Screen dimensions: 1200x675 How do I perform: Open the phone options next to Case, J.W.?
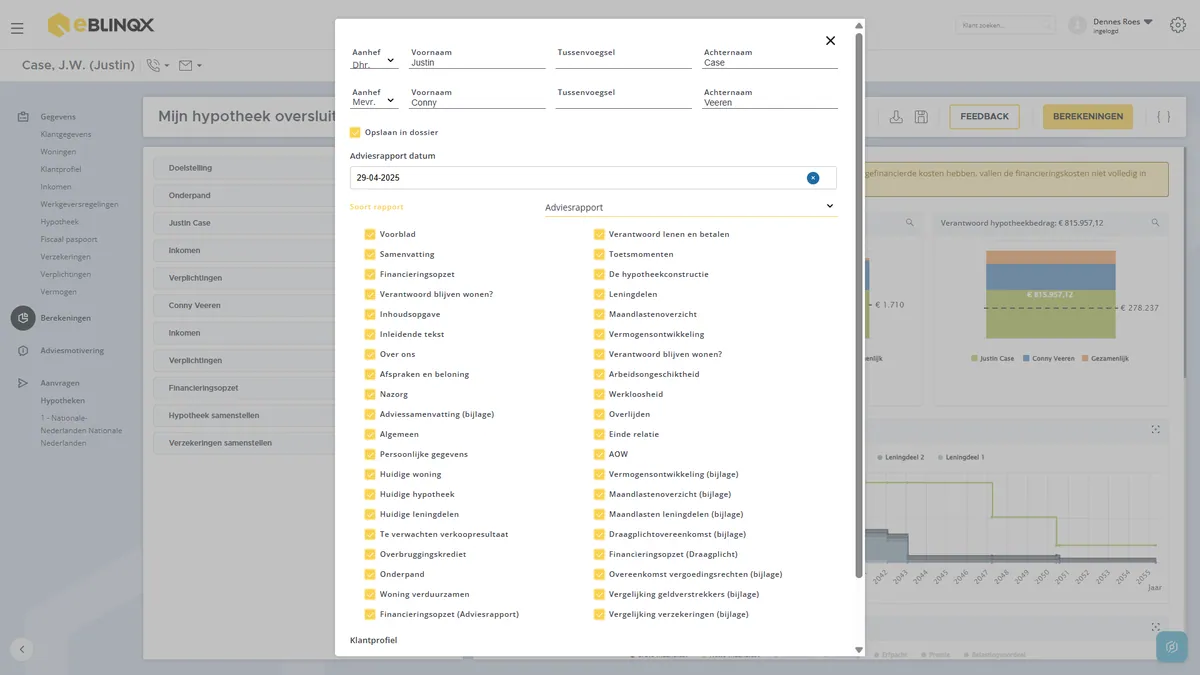pyautogui.click(x=158, y=66)
